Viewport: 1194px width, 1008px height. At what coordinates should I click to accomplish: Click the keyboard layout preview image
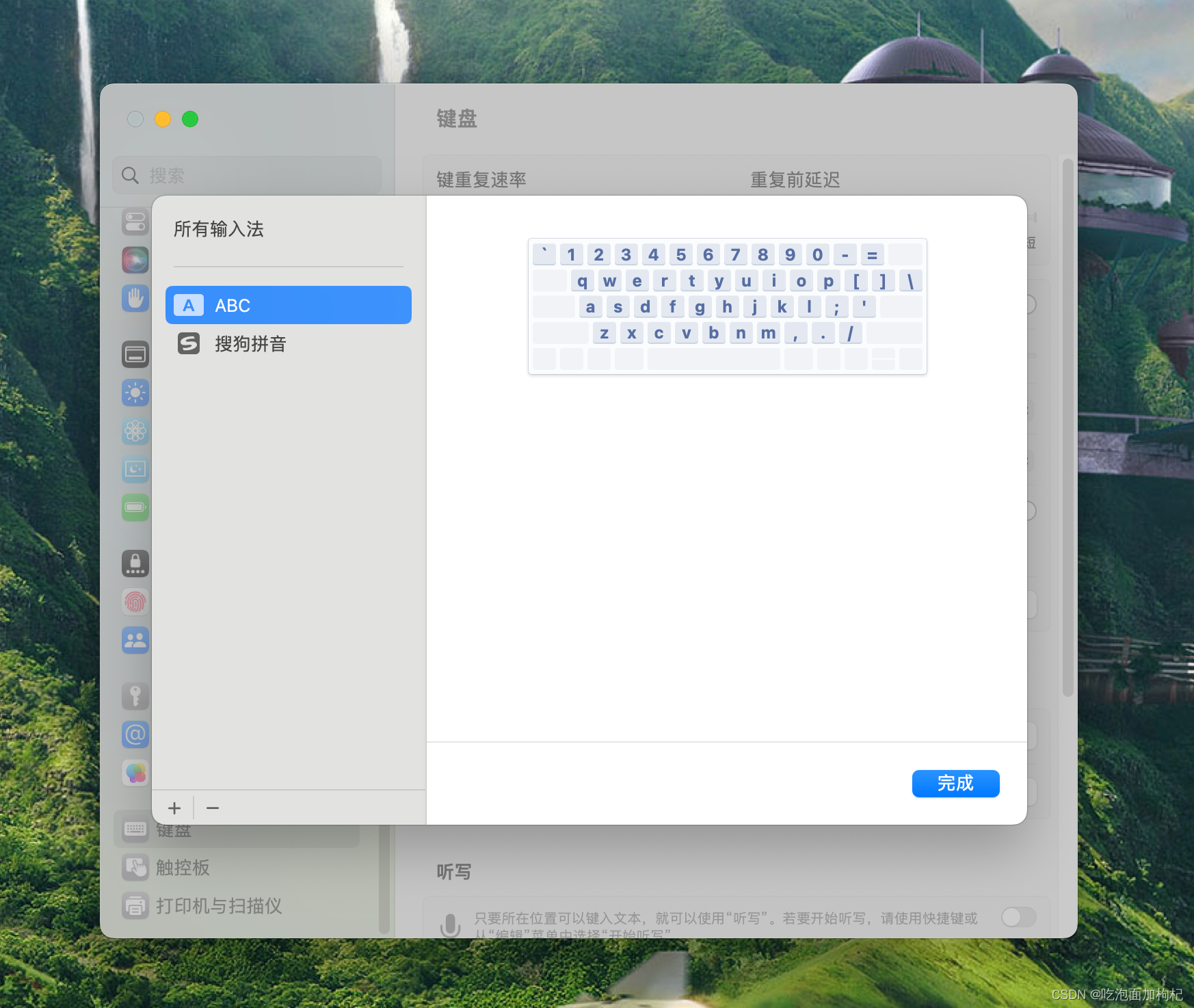pyautogui.click(x=728, y=306)
